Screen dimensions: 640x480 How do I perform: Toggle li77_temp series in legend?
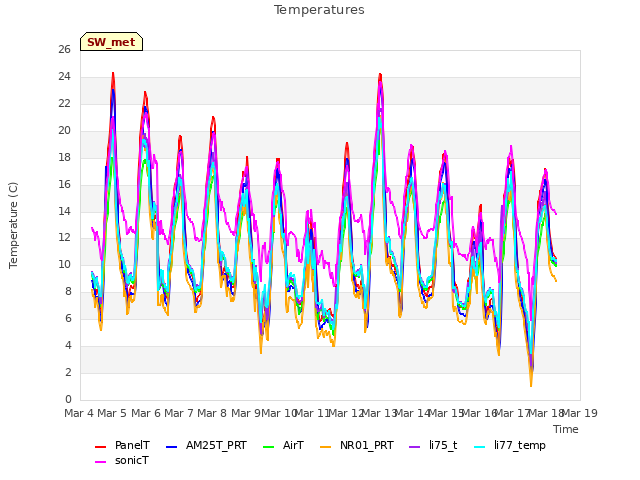pyautogui.click(x=510, y=445)
